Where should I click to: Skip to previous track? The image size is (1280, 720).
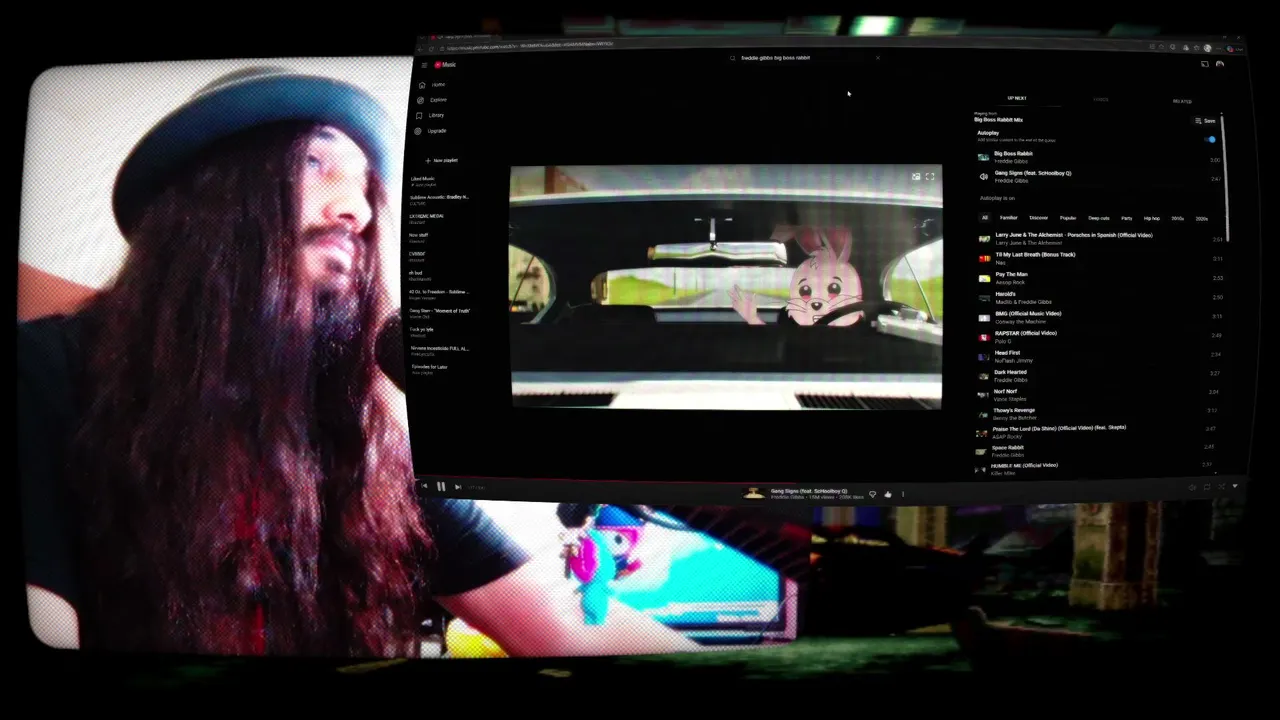click(424, 487)
